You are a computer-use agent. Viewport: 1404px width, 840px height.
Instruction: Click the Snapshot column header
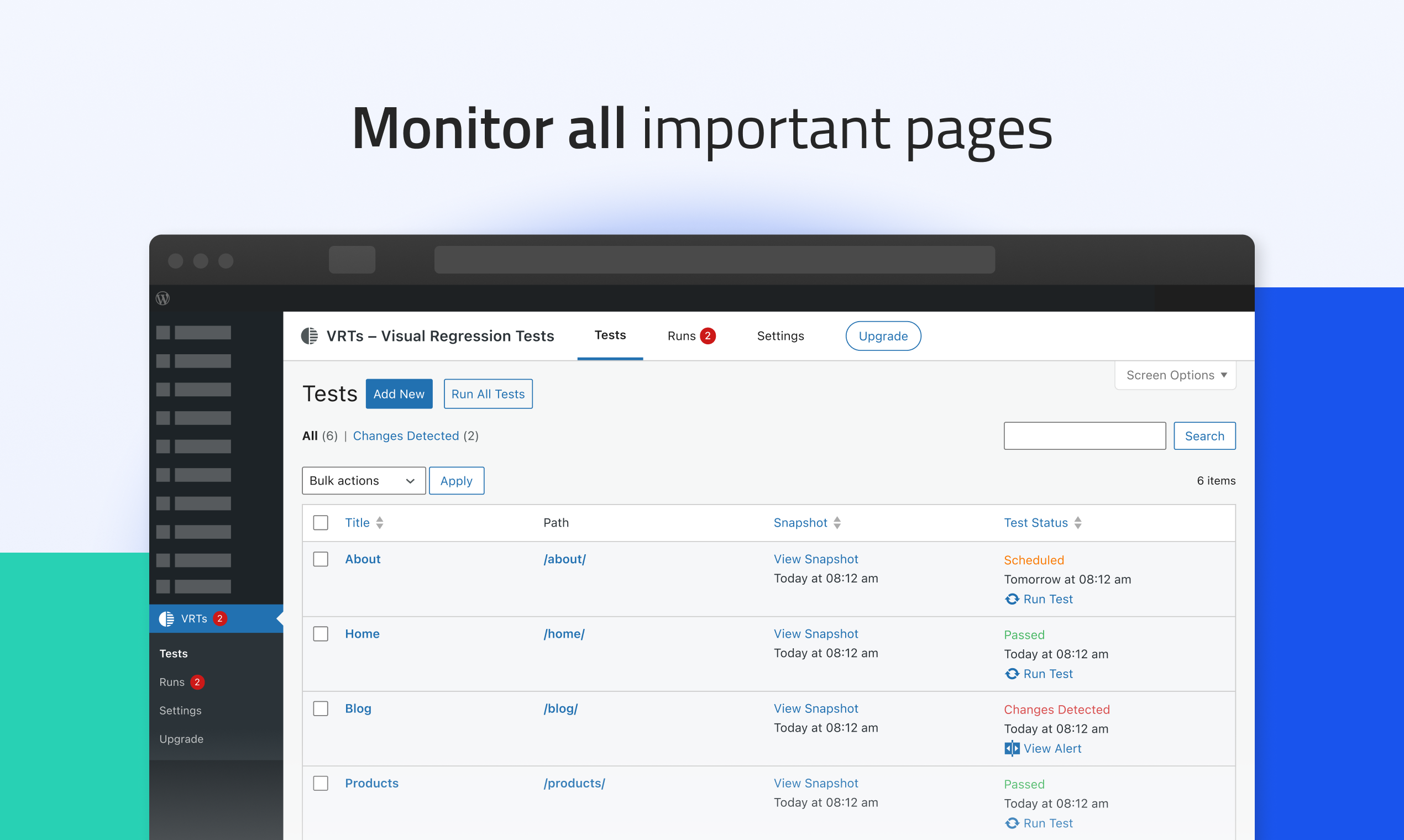pyautogui.click(x=800, y=522)
